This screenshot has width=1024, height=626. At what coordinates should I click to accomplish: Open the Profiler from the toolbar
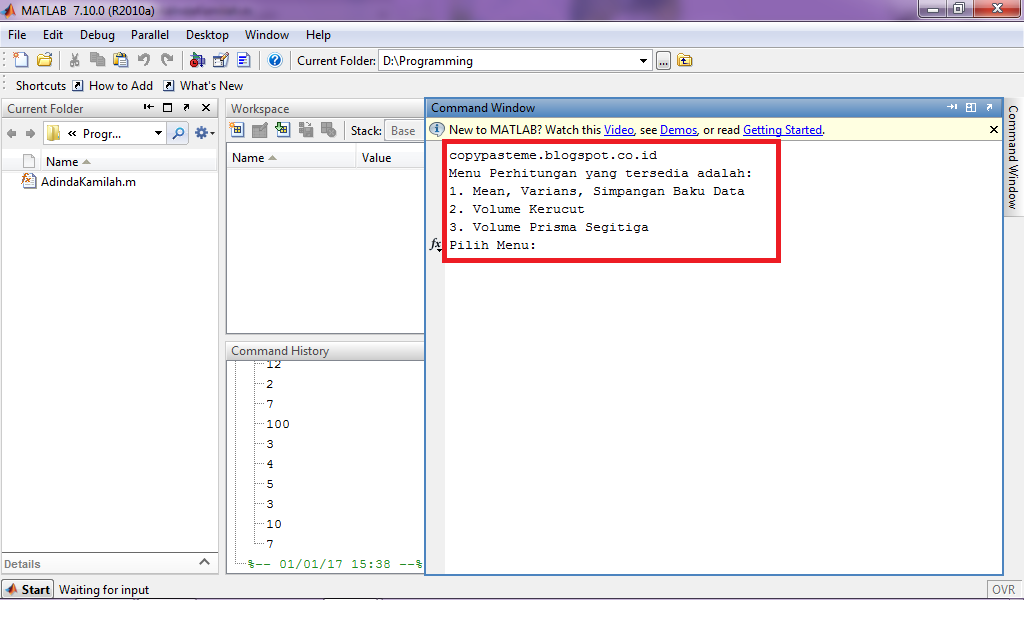pyautogui.click(x=243, y=60)
